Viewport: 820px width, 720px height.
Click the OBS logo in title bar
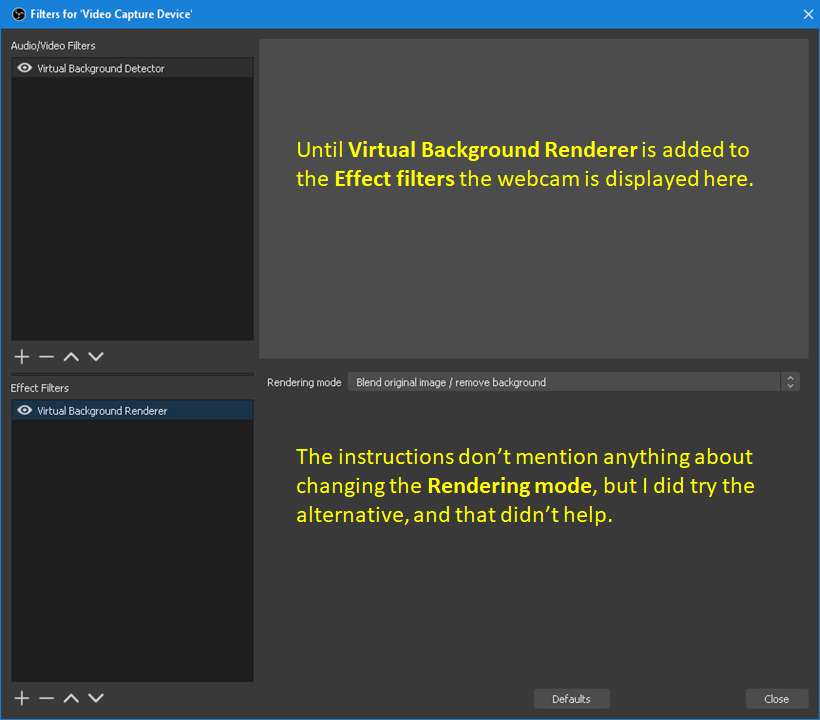click(19, 14)
